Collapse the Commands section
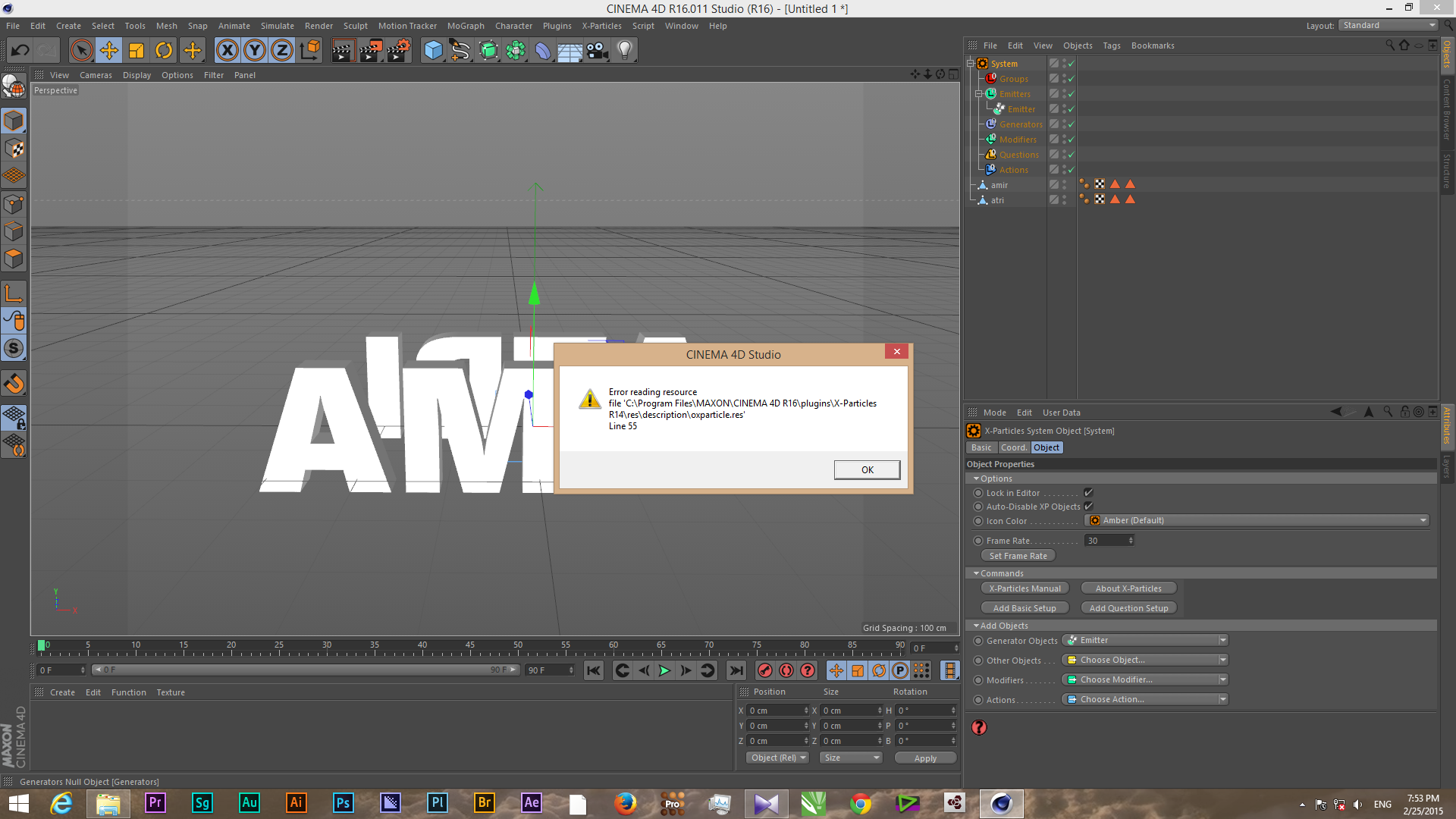The height and width of the screenshot is (819, 1456). click(x=976, y=573)
